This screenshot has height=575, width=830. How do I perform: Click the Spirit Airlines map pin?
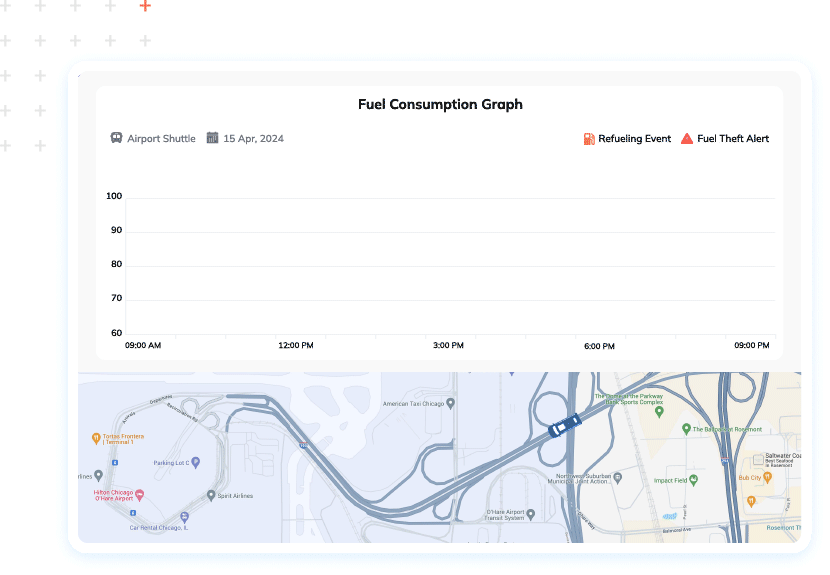pyautogui.click(x=211, y=496)
